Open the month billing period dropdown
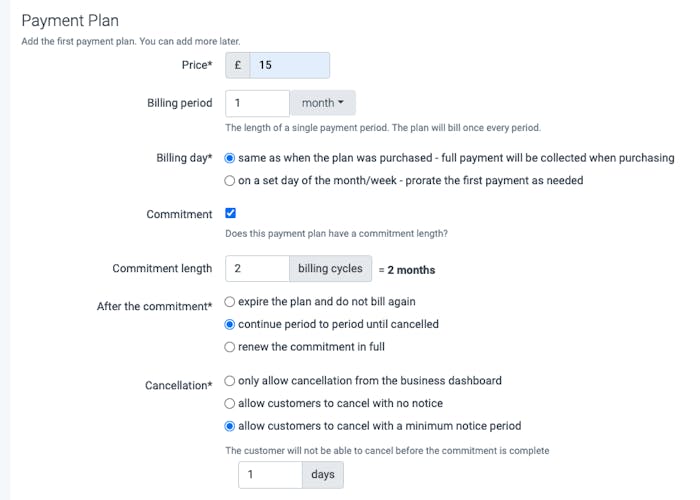Viewport: 700px width, 500px height. coord(322,103)
